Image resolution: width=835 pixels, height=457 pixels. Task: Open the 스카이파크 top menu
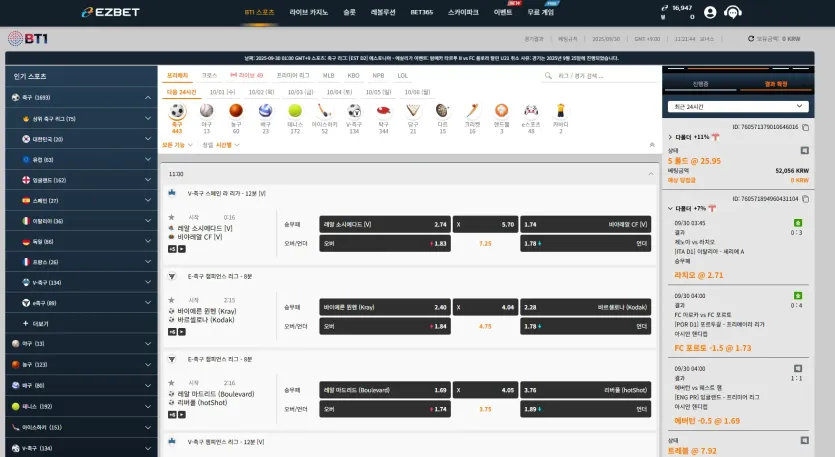463,12
